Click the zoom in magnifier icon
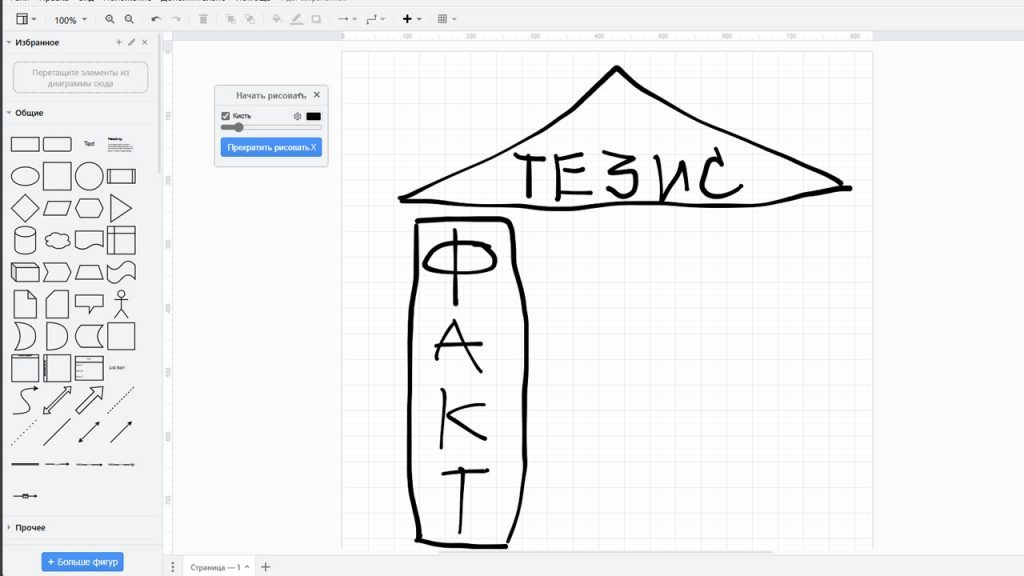The height and width of the screenshot is (576, 1024). coord(110,20)
